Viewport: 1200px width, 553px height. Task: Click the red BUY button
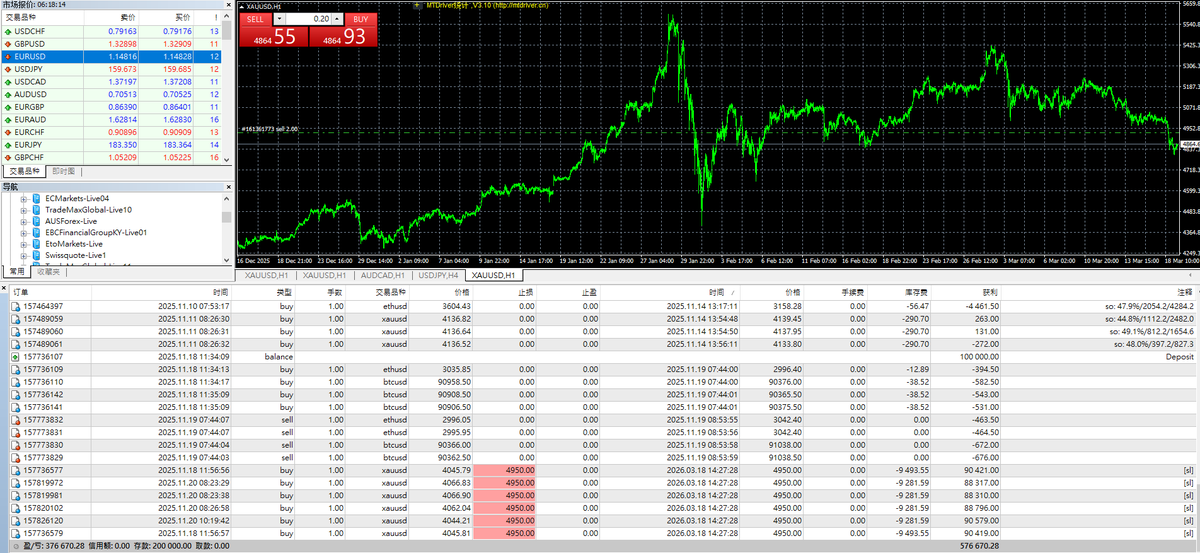point(361,19)
